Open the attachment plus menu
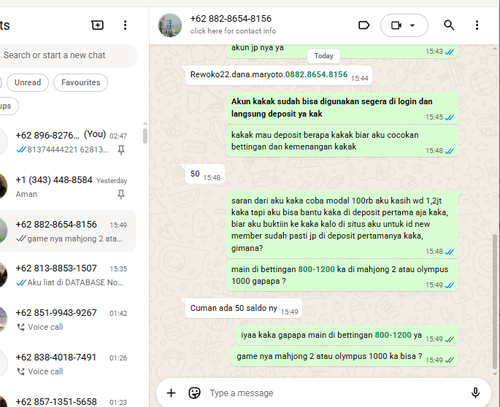This screenshot has width=500, height=407. click(x=171, y=393)
